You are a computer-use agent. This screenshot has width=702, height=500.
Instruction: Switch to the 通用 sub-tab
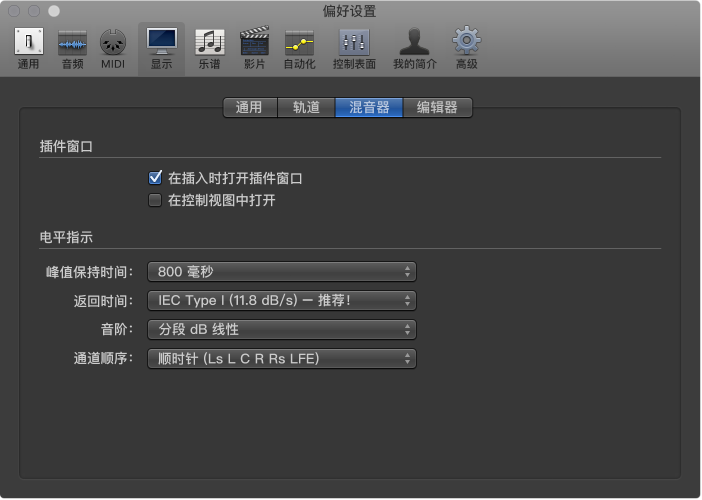point(250,107)
